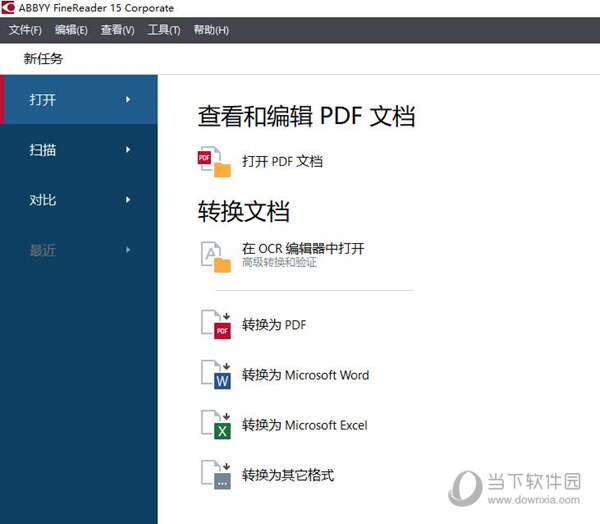
Task: Open the 文件(F) menu
Action: (x=25, y=30)
